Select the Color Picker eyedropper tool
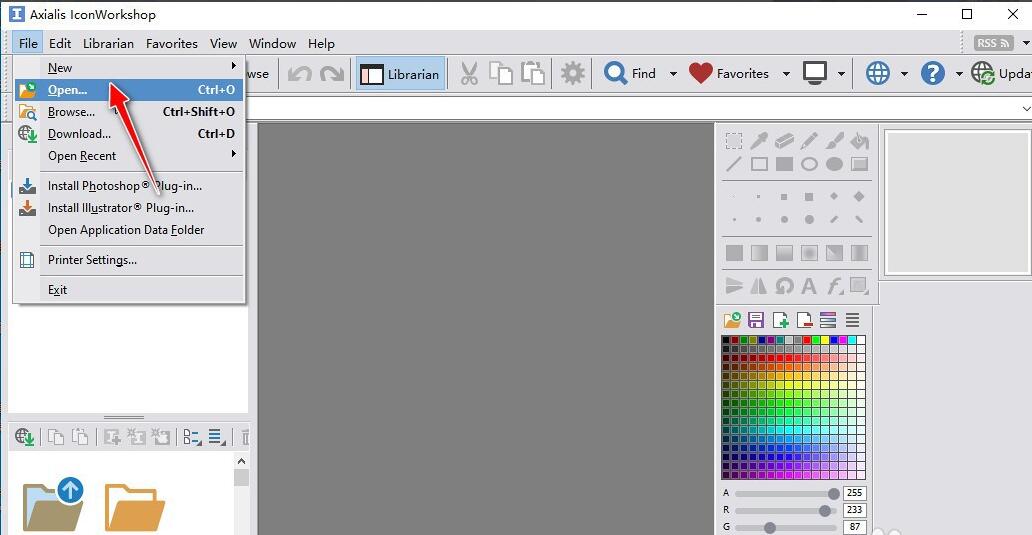Viewport: 1032px width, 535px height. click(x=759, y=141)
